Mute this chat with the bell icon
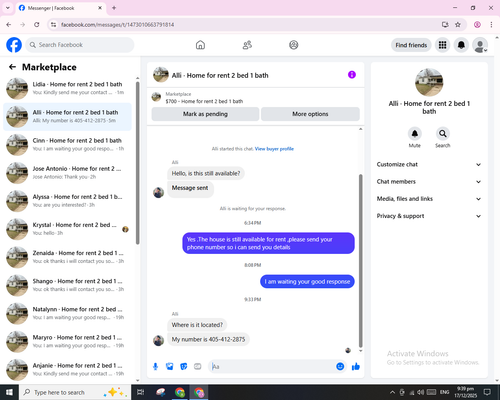 click(415, 134)
